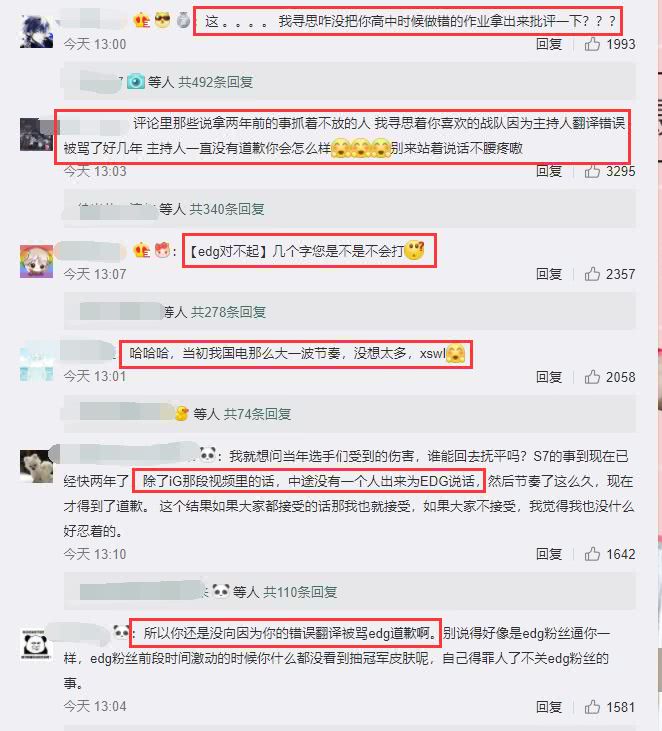Image resolution: width=662 pixels, height=731 pixels.
Task: Like the comment with 1993 thumbs-up
Action: tap(592, 44)
